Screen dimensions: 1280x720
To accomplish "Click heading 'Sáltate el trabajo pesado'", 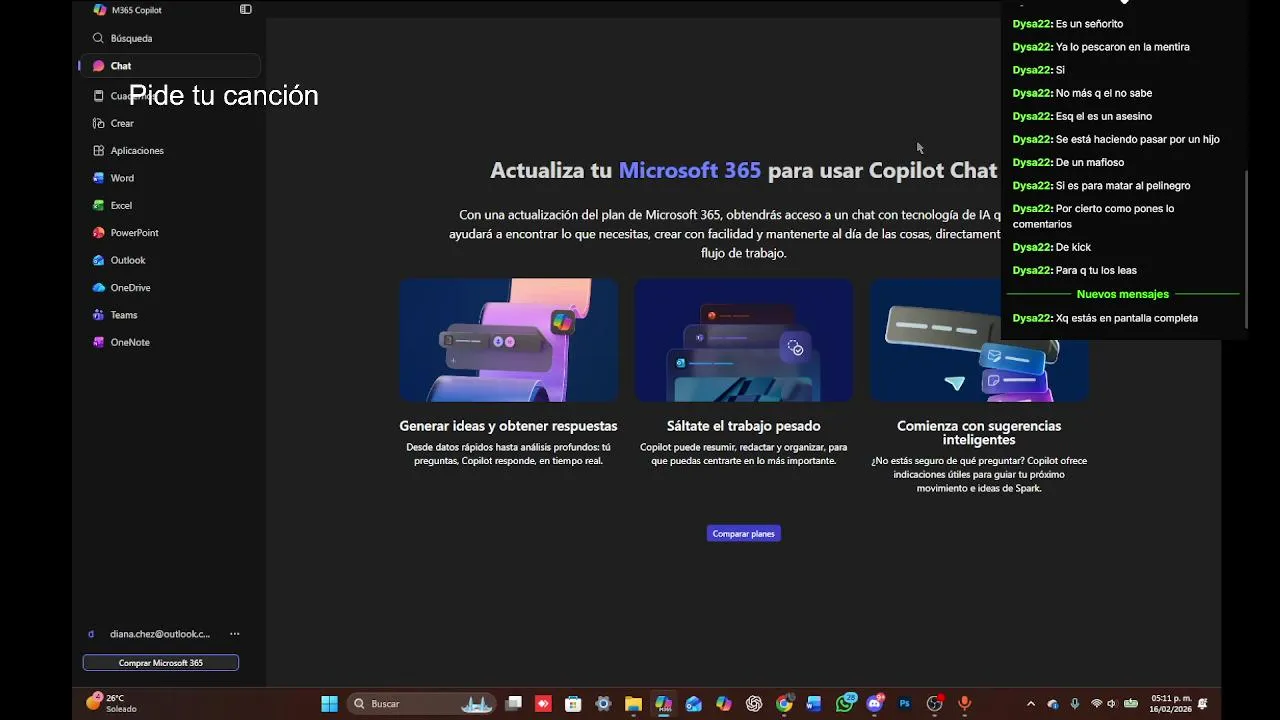I will coord(744,426).
